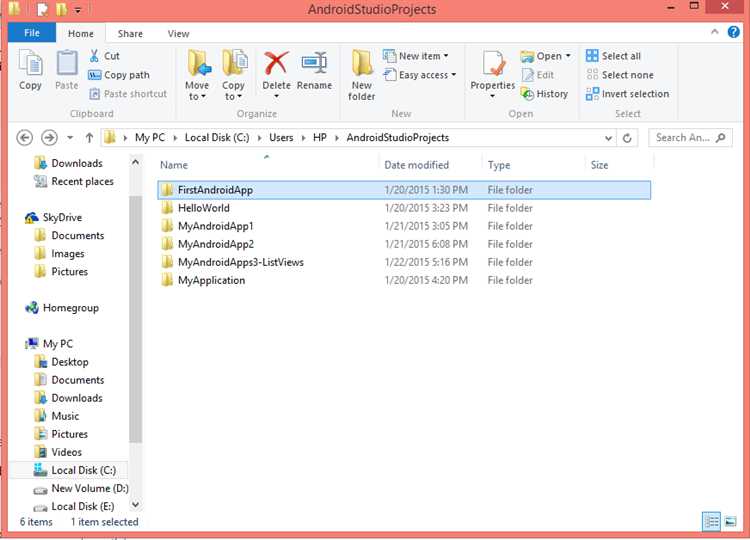Viewport: 750px width, 540px height.
Task: Click the Copy ribbon icon
Action: click(x=30, y=70)
